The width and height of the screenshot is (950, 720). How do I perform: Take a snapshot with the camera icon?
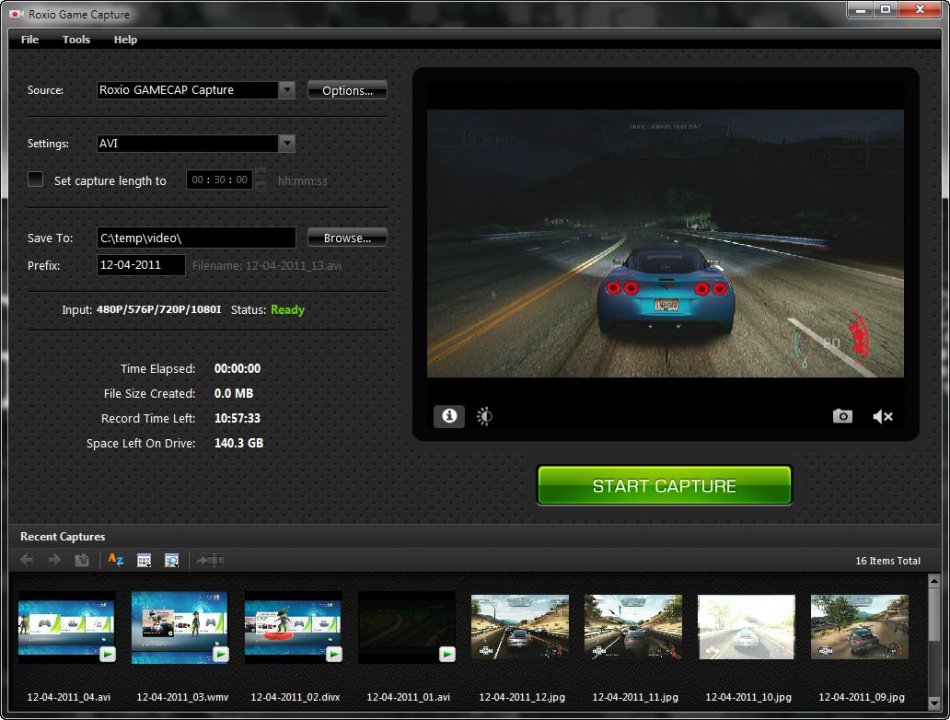tap(842, 416)
